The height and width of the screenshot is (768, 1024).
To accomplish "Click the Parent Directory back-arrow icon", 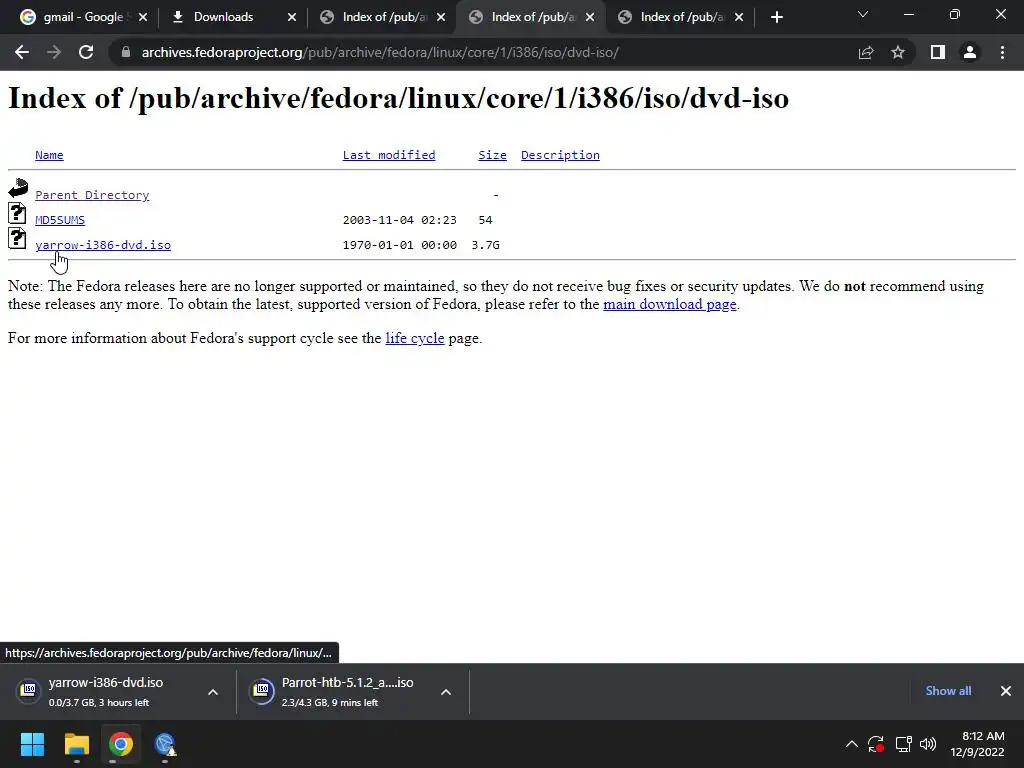I will click(18, 188).
